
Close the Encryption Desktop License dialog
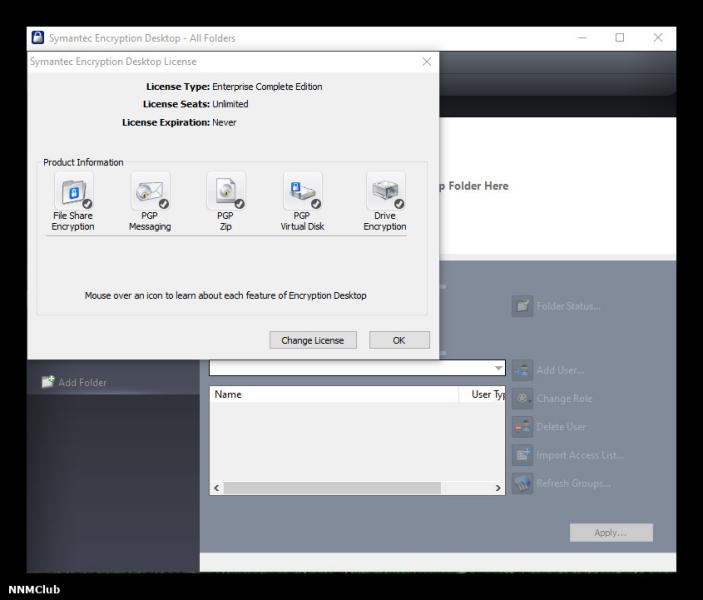tap(426, 61)
